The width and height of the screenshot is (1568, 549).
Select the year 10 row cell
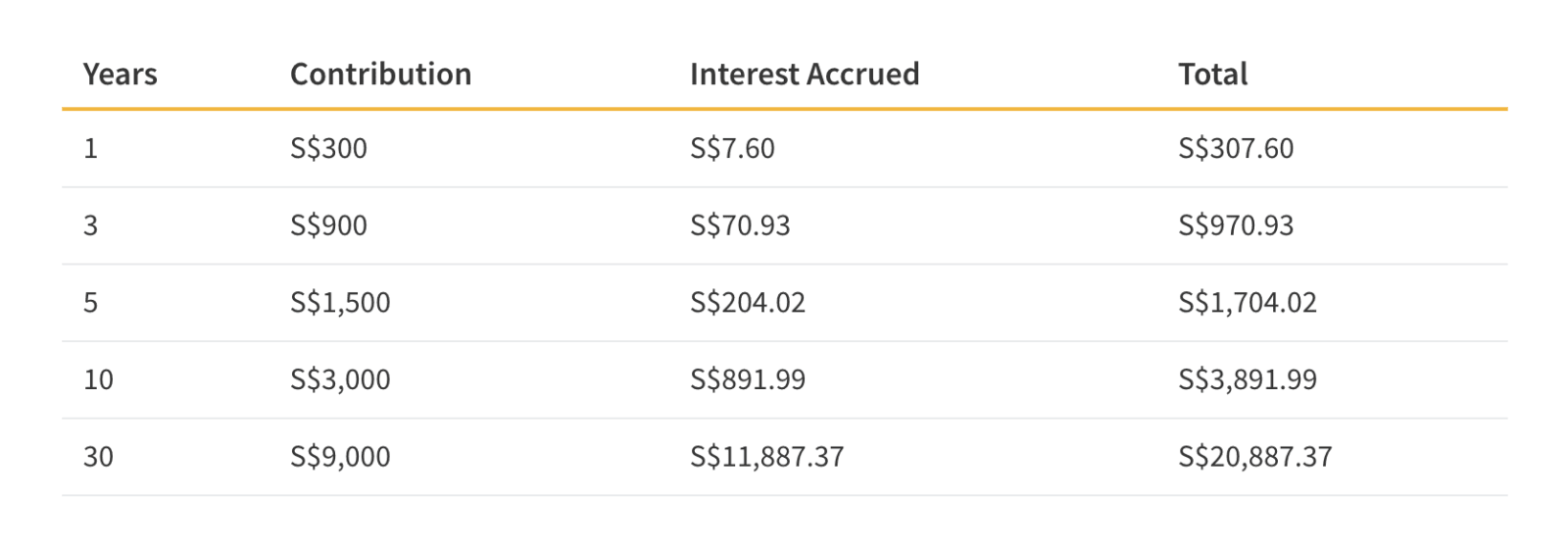click(x=98, y=379)
